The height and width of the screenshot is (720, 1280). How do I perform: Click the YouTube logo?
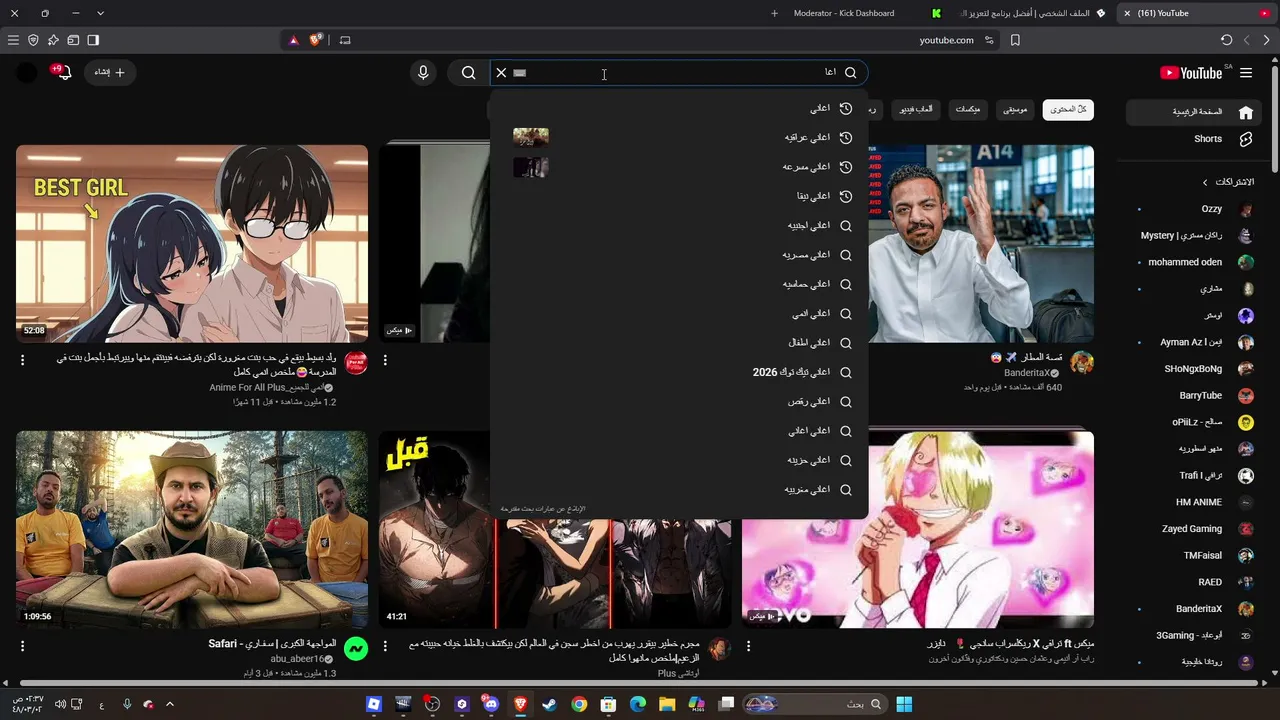(x=1191, y=73)
